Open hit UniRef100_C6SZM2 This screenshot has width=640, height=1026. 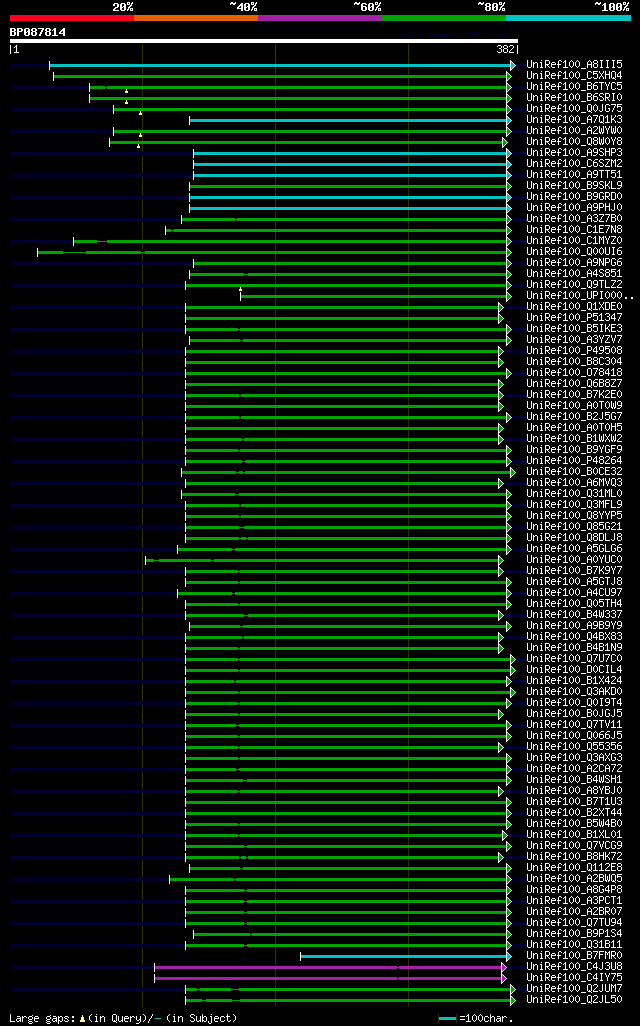574,164
